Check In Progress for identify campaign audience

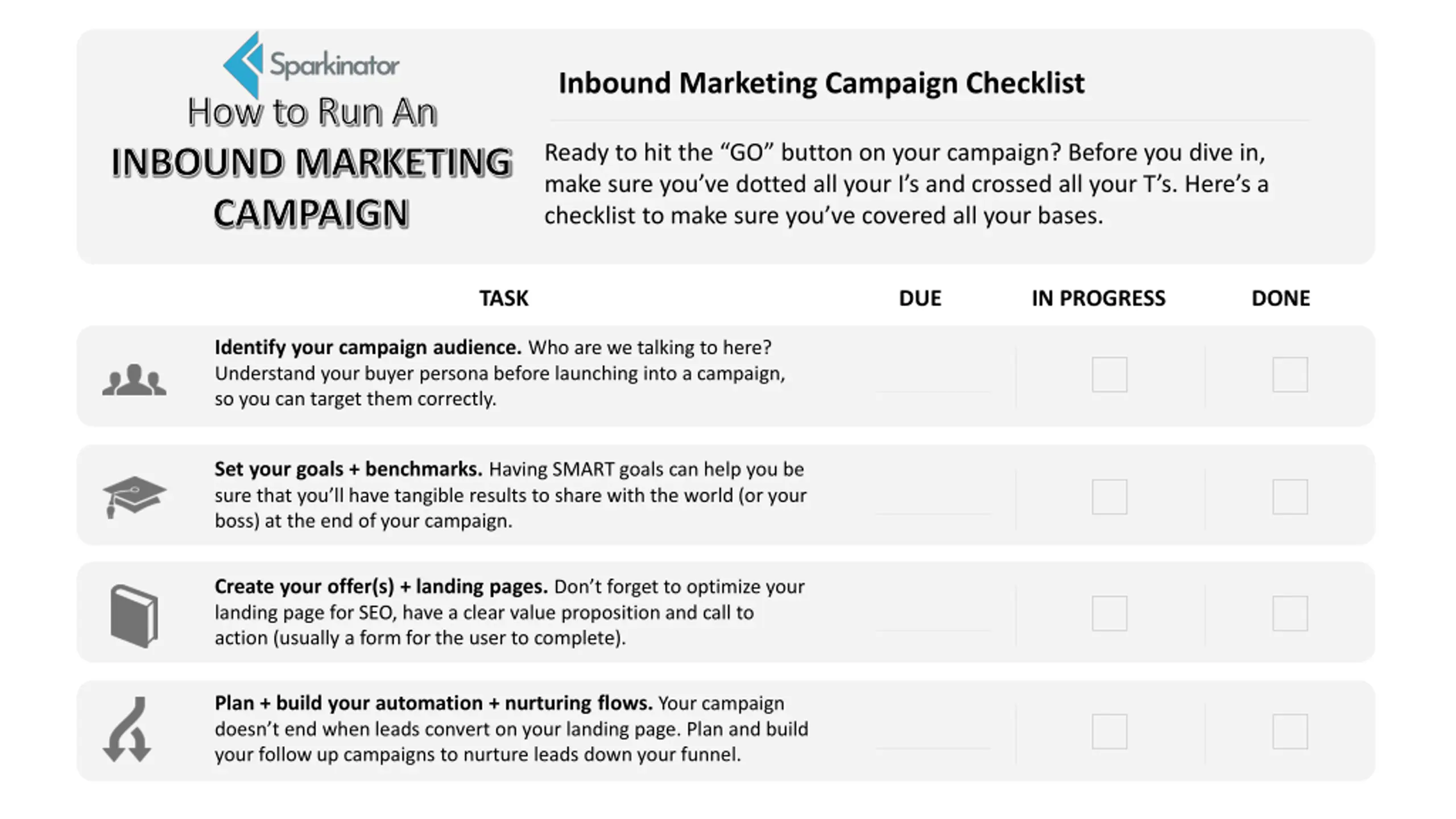point(1109,375)
